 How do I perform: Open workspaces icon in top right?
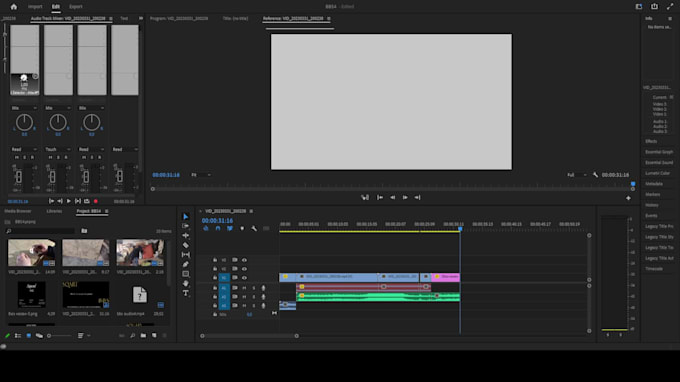click(x=639, y=7)
